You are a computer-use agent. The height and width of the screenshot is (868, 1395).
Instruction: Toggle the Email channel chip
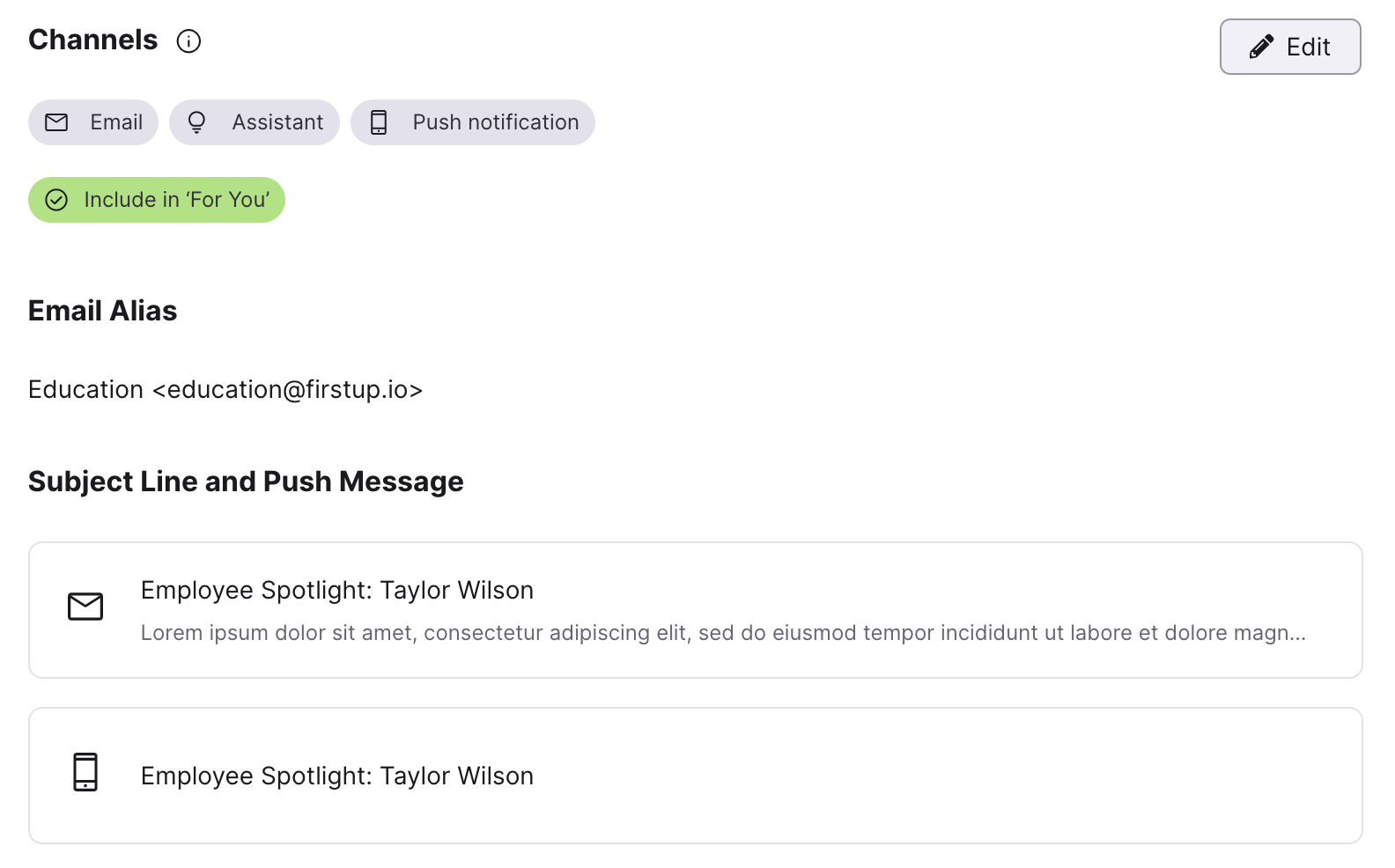pos(92,122)
